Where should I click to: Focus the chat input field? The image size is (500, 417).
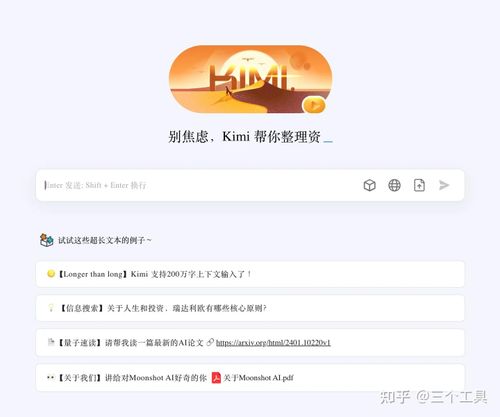click(197, 185)
